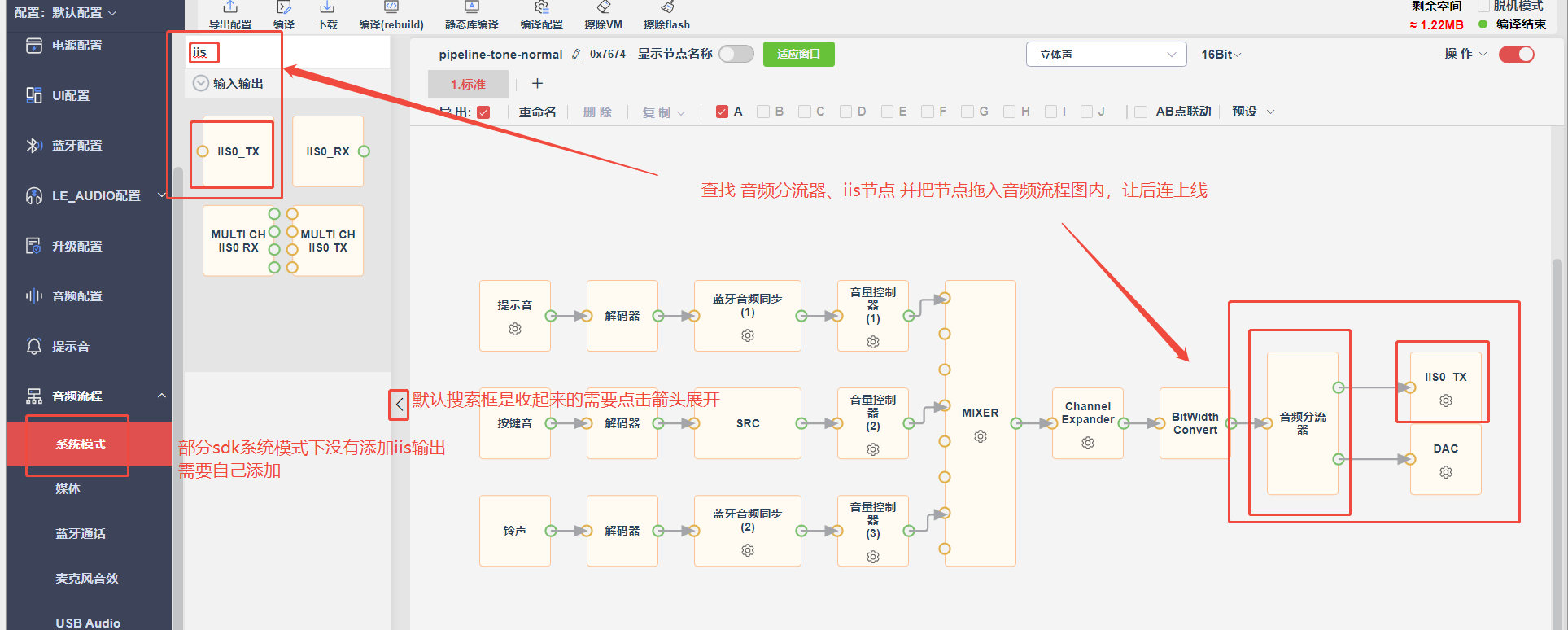Click the pencil icon beside pipeline-tone-normal

click(577, 55)
